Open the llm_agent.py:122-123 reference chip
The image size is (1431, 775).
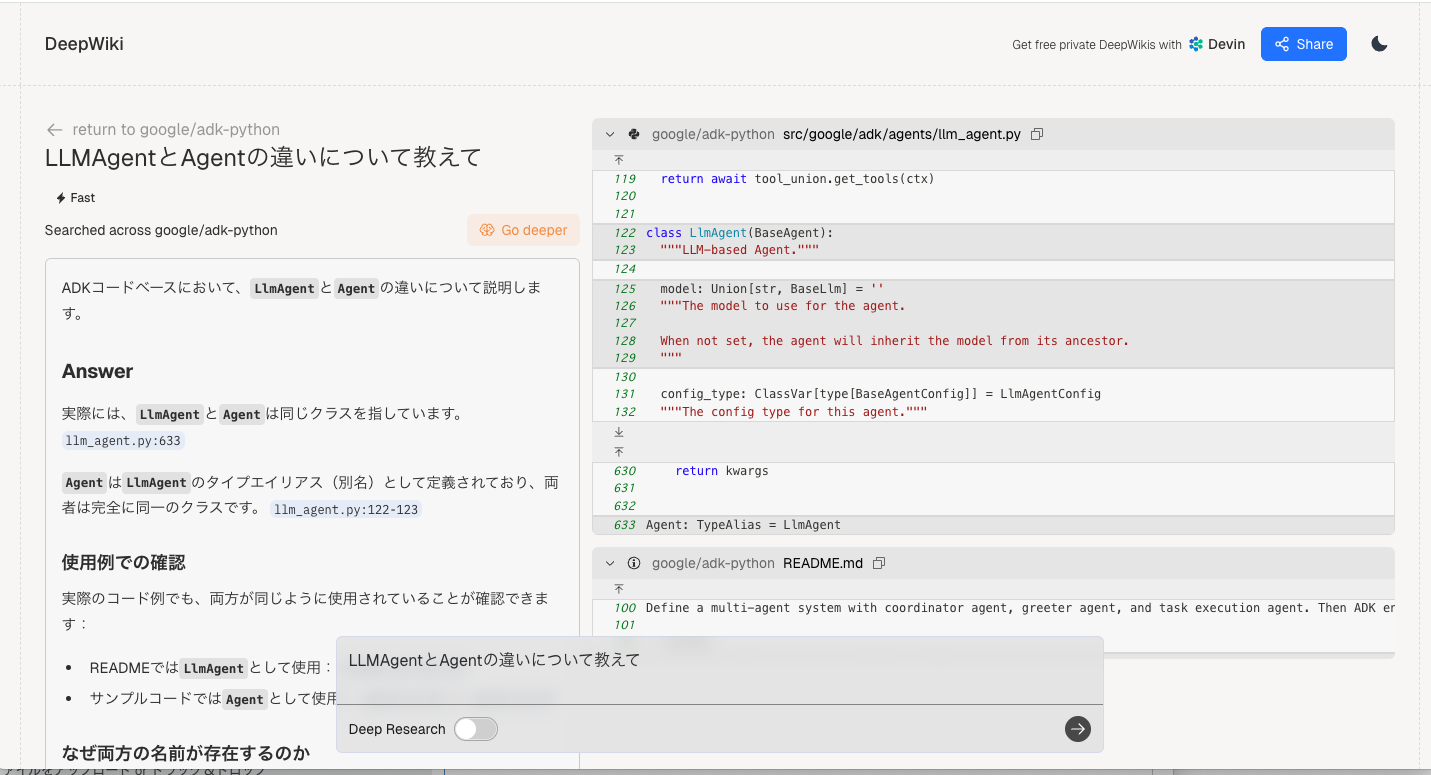point(347,509)
